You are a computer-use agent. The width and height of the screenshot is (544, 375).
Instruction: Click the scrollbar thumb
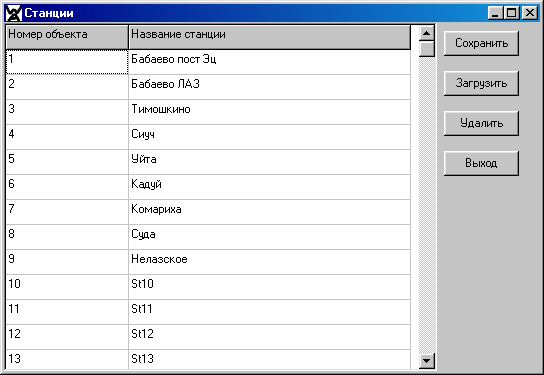[x=427, y=49]
